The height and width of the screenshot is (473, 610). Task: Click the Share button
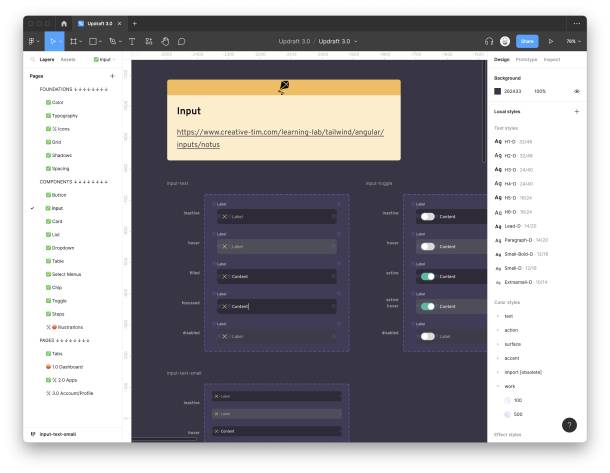[527, 41]
